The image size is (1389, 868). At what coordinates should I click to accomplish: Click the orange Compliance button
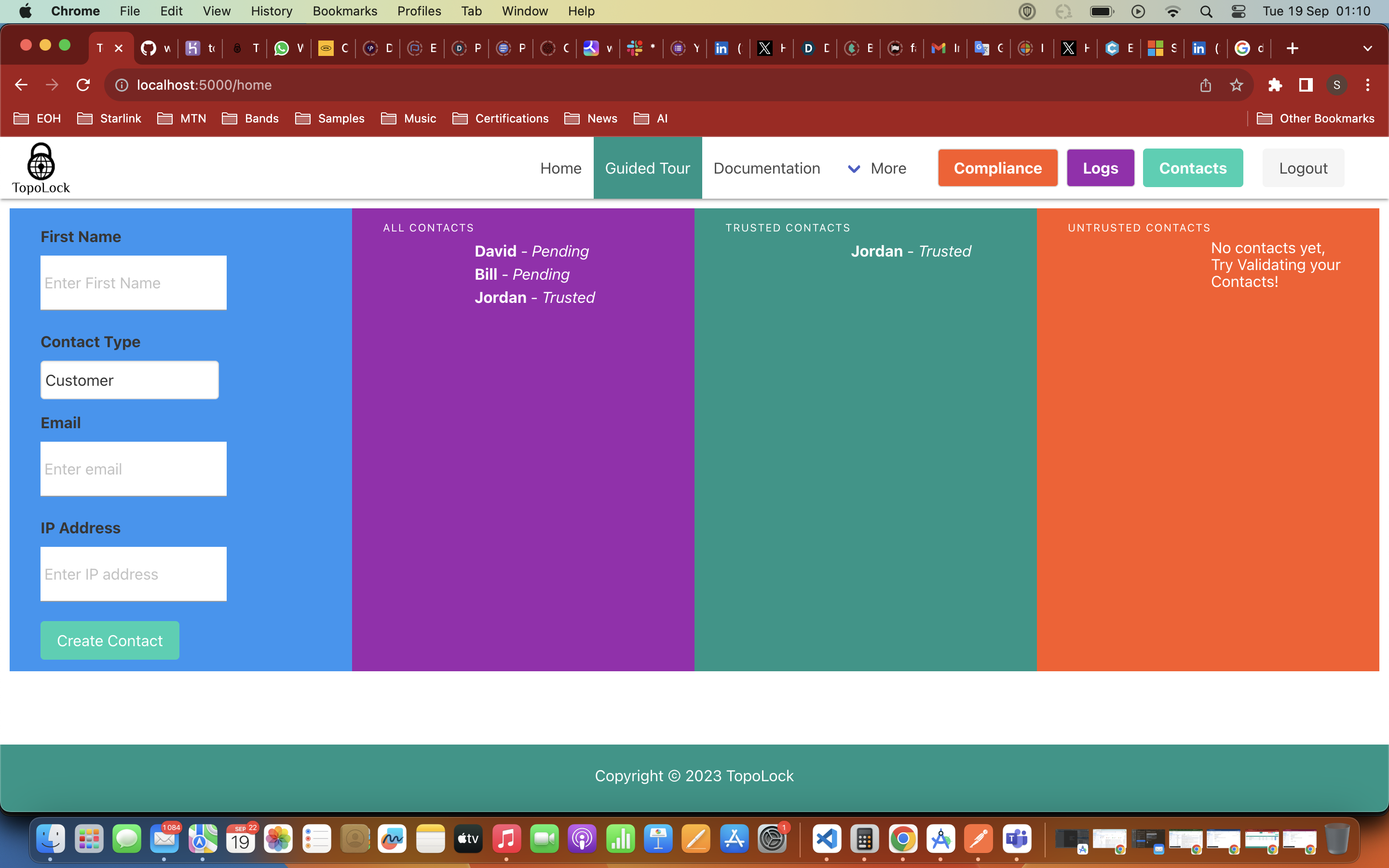coord(997,168)
